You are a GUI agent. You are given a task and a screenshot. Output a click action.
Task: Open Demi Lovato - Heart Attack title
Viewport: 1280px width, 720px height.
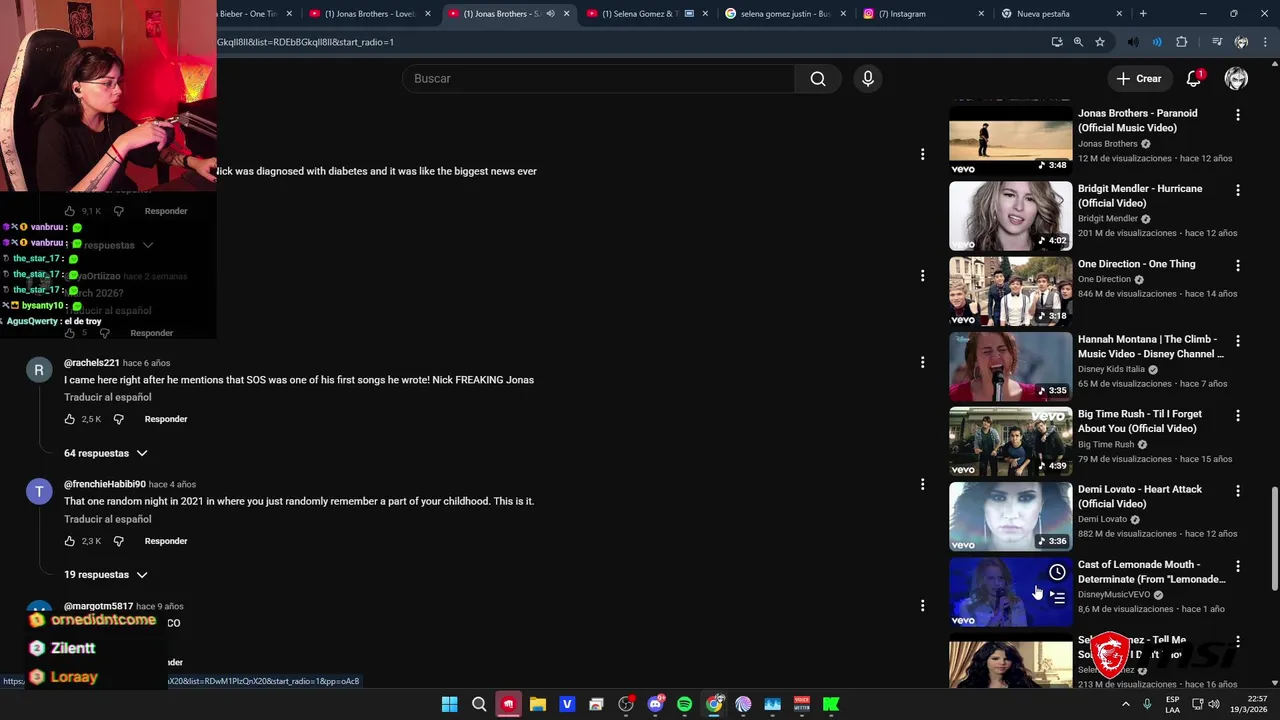1140,496
